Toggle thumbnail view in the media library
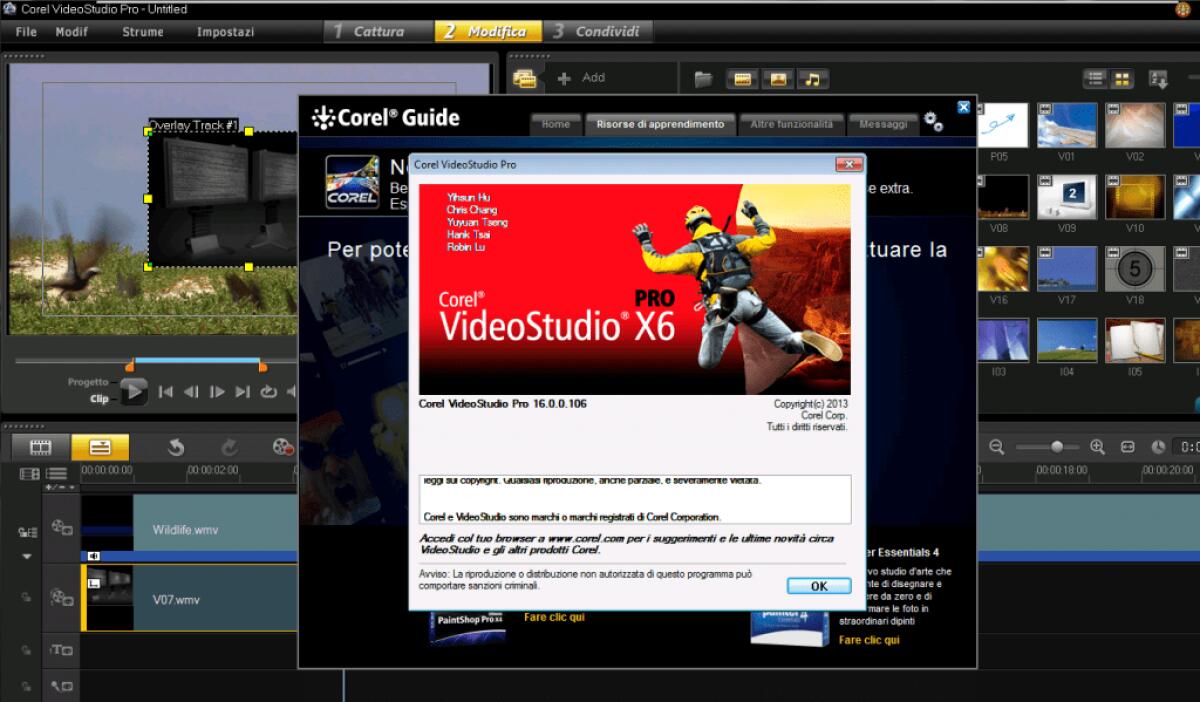Screen dimensions: 1200x702 click(1123, 77)
